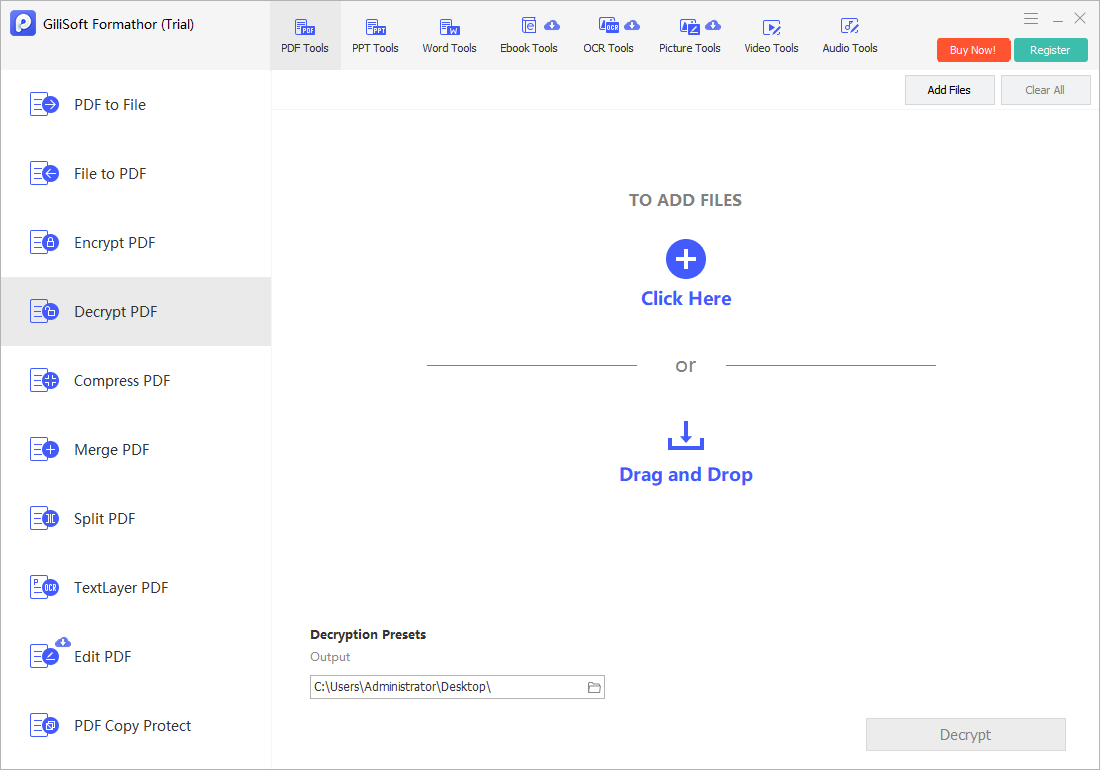Click the cloud badge above Edit PDF
Viewport: 1100px width, 770px height.
coord(63,642)
